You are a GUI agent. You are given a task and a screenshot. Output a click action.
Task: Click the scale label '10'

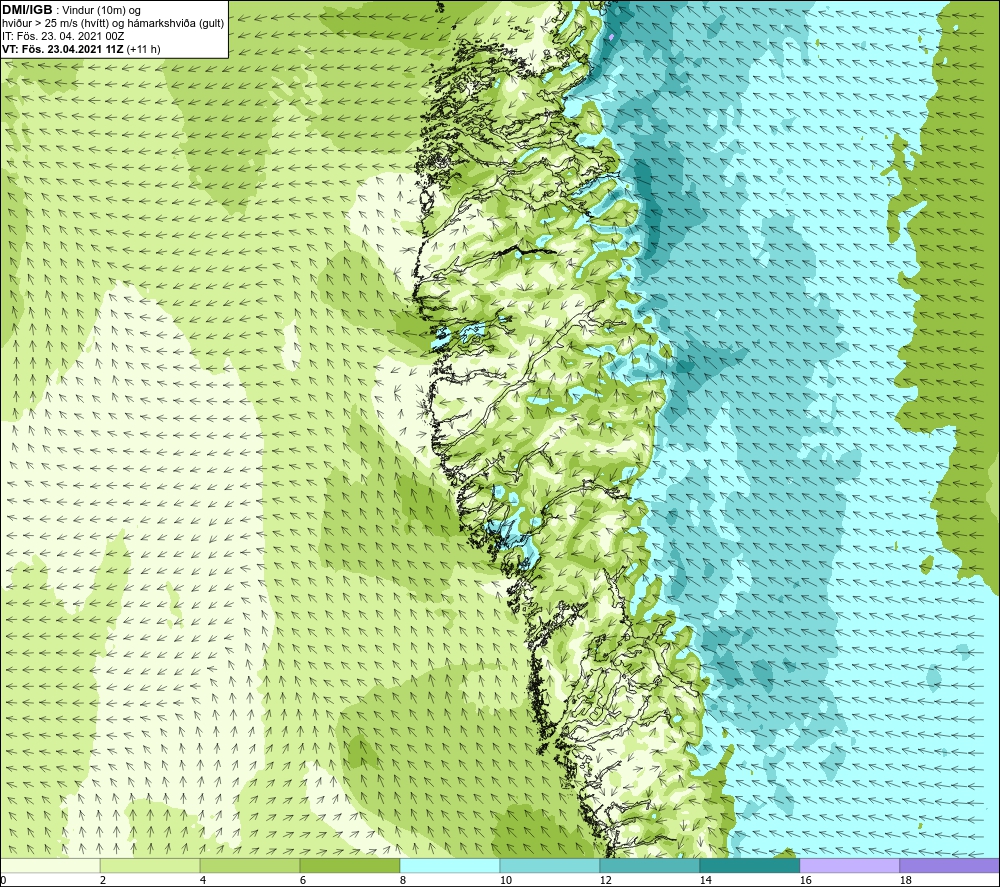(x=505, y=881)
